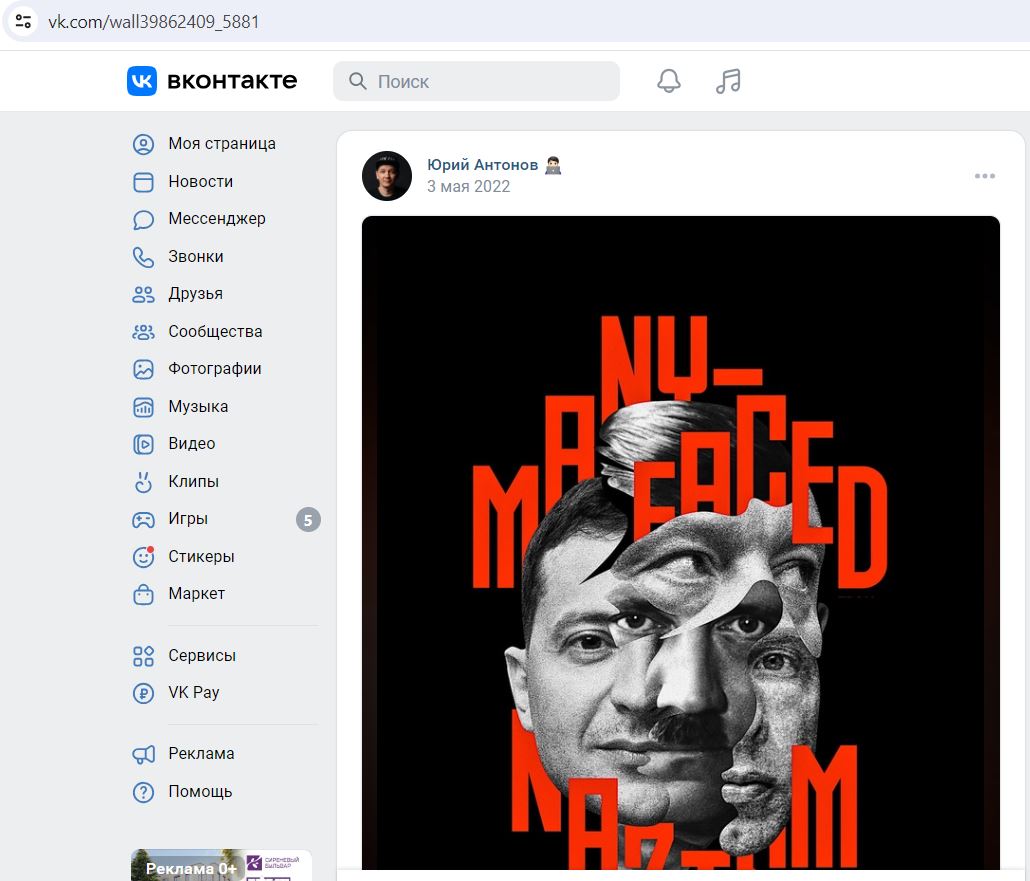Click the Маркет bag icon
1030x881 pixels.
pyautogui.click(x=143, y=595)
